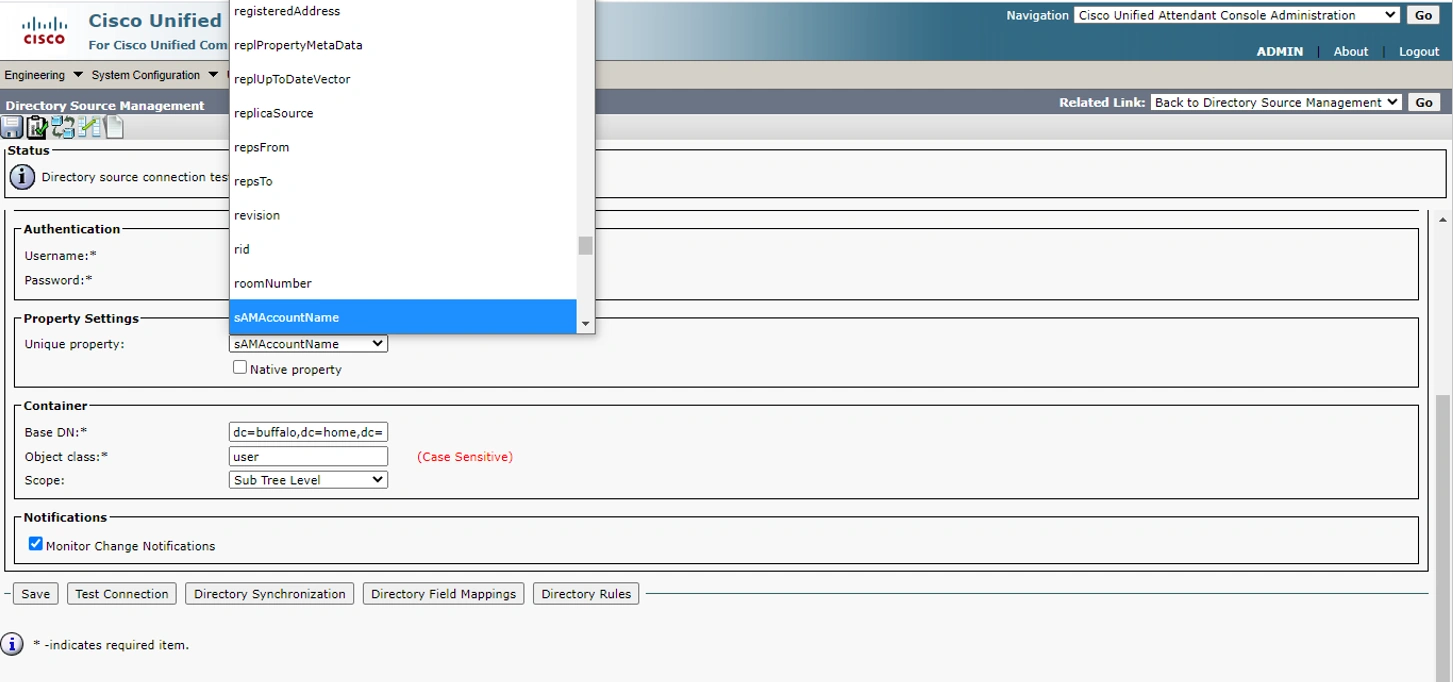Screen dimensions: 1453x682
Task: Click the info icon beside required item note
Action: [11, 644]
